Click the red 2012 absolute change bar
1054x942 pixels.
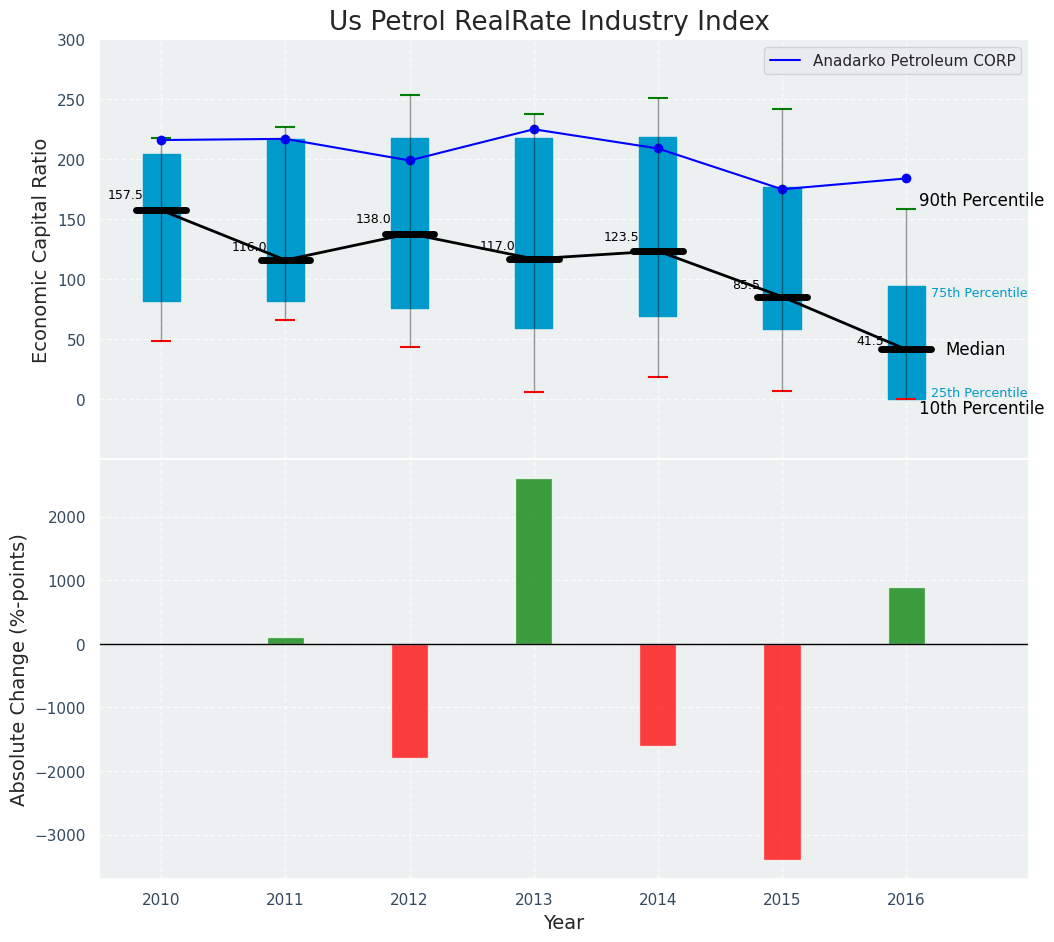(410, 700)
